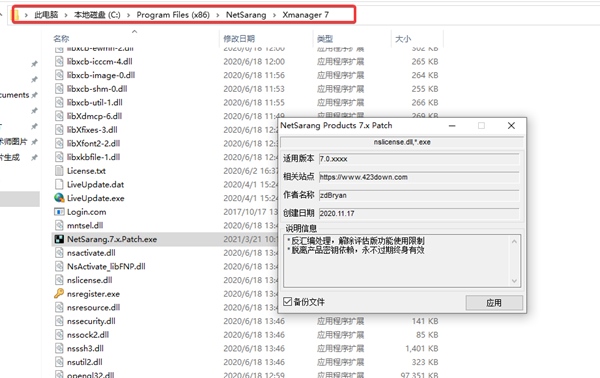This screenshot has width=600, height=378.
Task: Click the nssecurity.dll file icon
Action: coord(59,321)
